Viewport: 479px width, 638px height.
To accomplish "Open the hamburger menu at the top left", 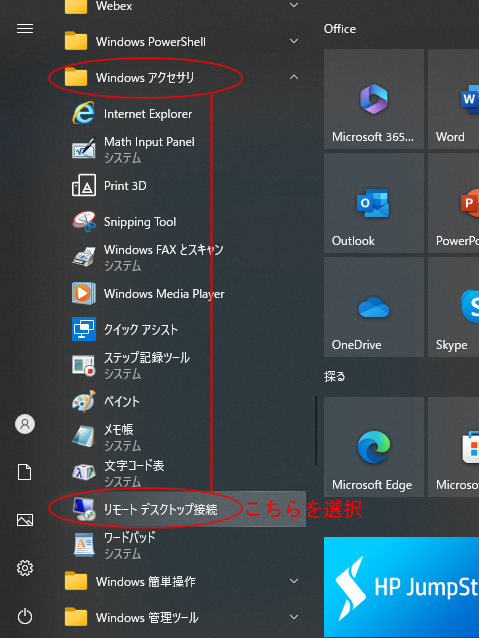I will click(x=25, y=28).
